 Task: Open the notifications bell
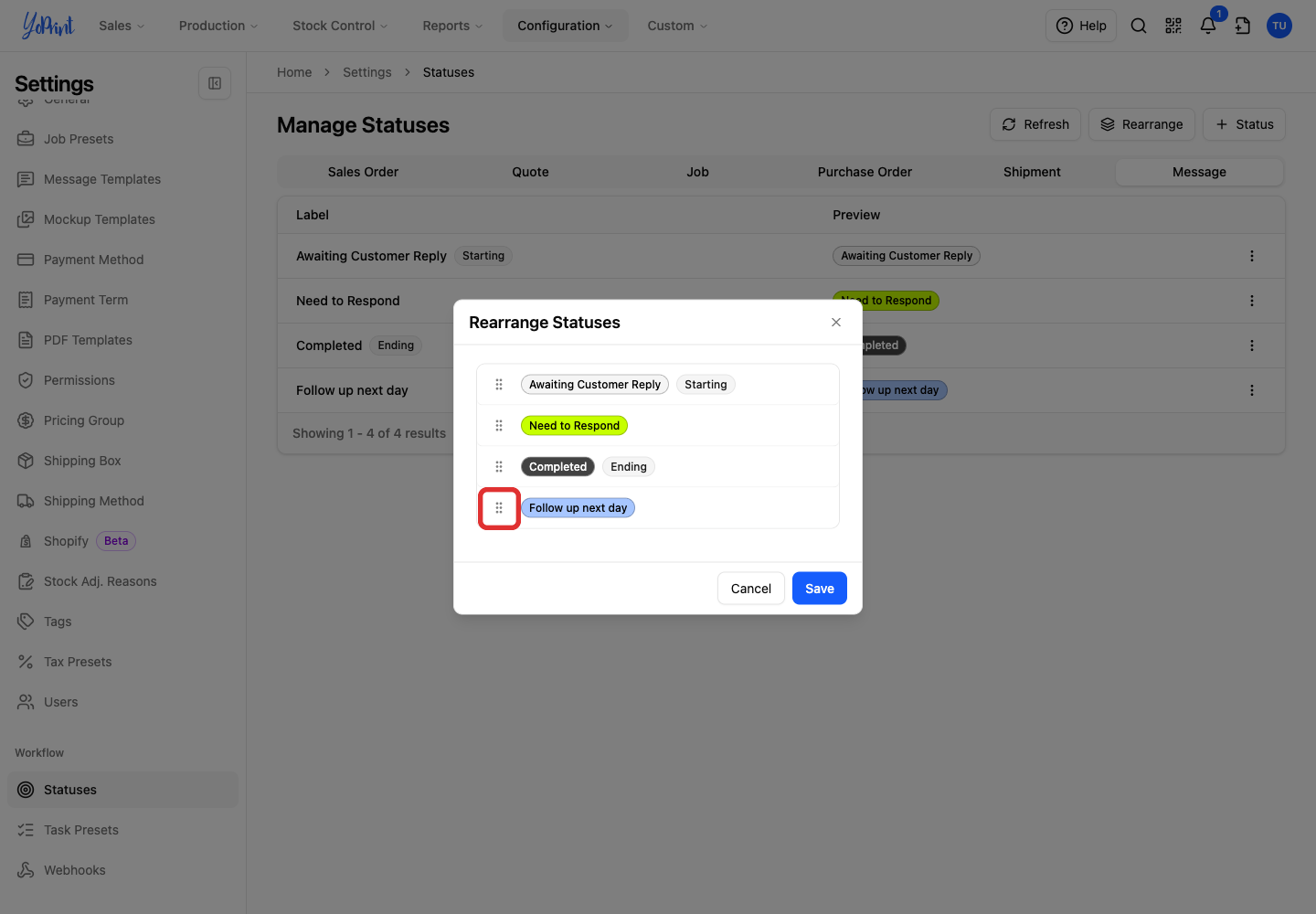pos(1208,26)
